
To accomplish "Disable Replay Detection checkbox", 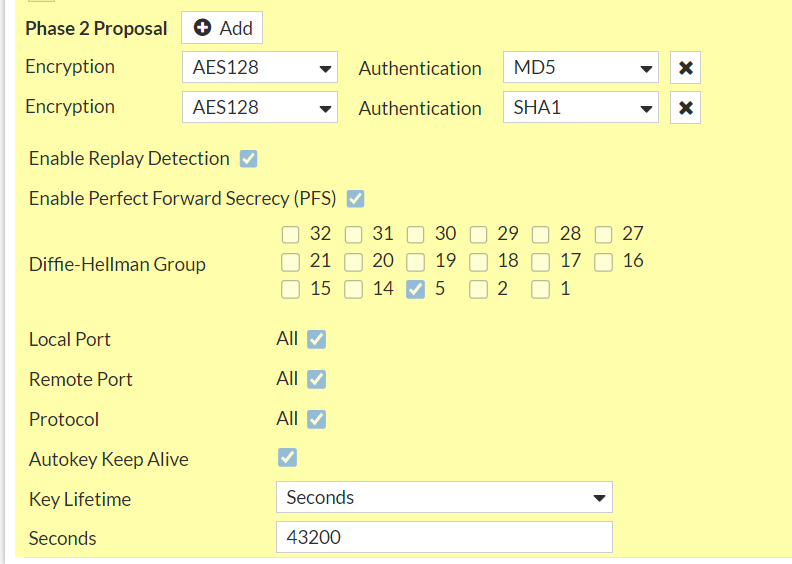I will pyautogui.click(x=249, y=159).
